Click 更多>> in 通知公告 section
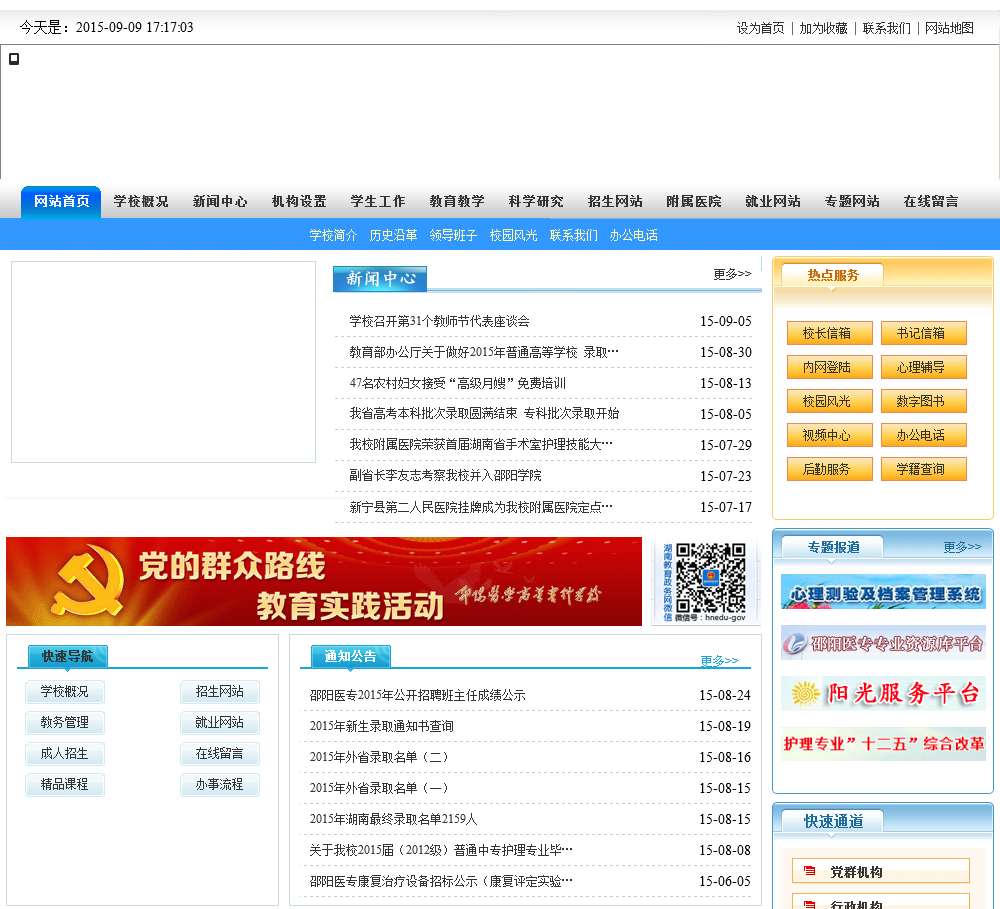This screenshot has width=1000, height=909. tap(719, 660)
